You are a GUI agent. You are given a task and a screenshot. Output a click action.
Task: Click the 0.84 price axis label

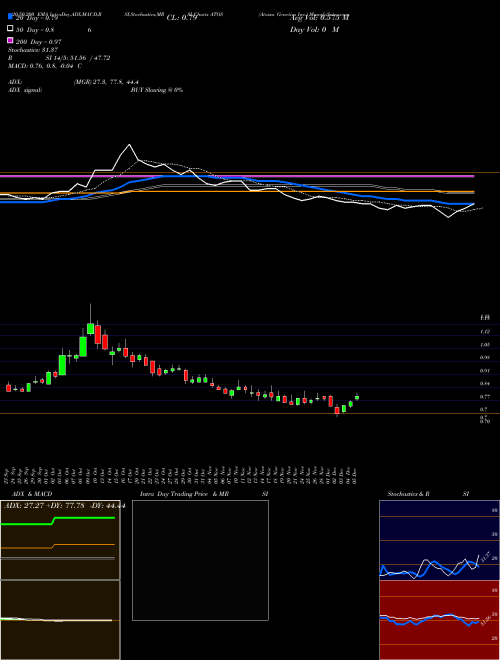[484, 383]
